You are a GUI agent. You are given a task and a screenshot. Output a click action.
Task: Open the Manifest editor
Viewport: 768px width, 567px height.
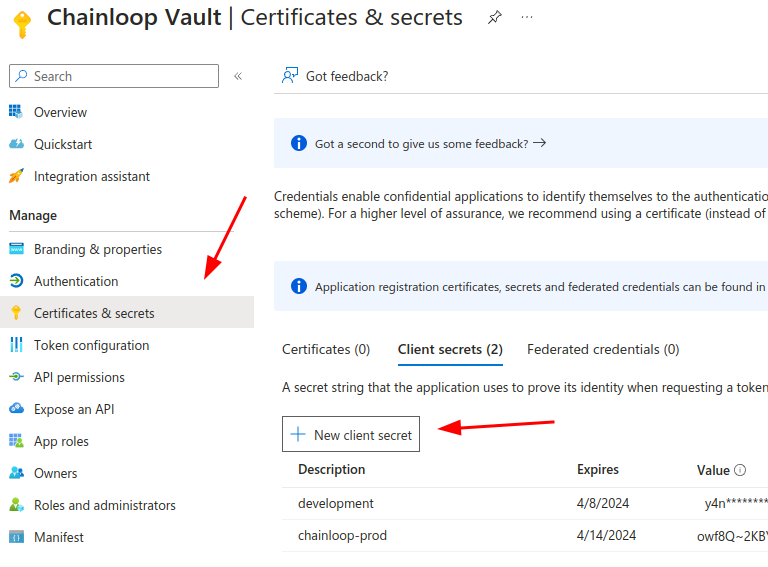[x=59, y=537]
